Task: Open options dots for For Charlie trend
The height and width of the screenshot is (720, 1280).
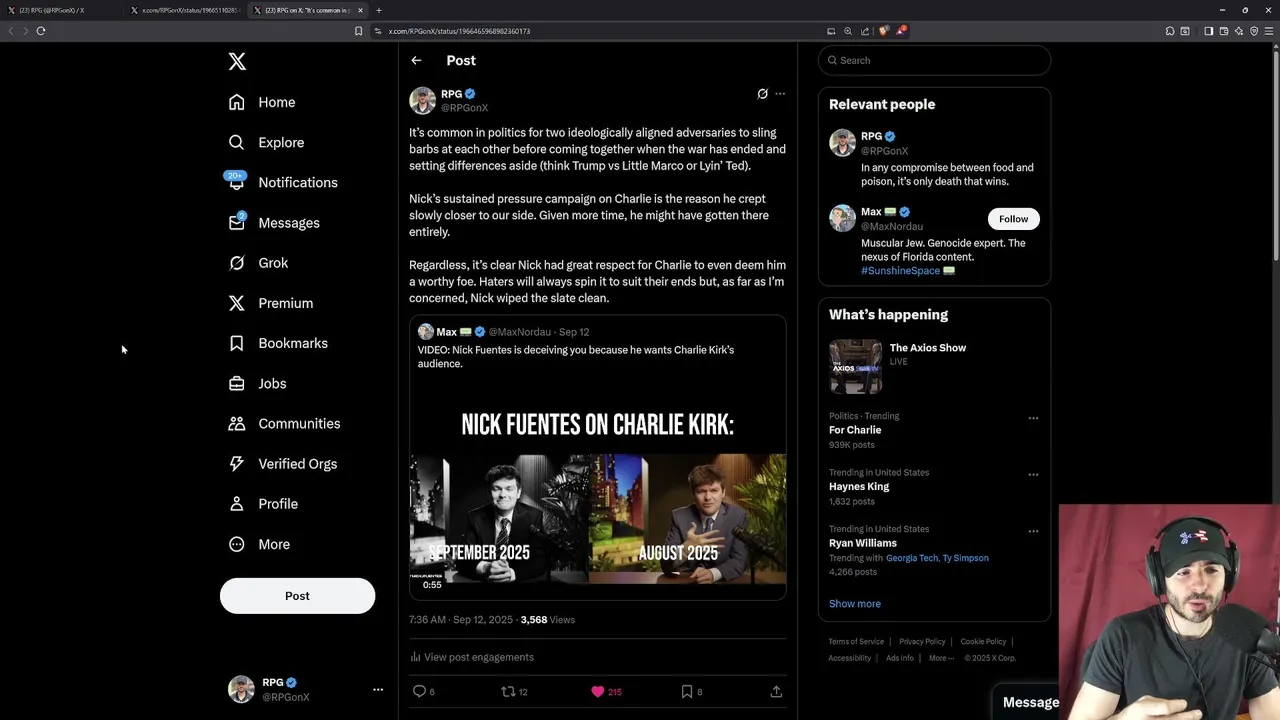Action: click(1033, 418)
